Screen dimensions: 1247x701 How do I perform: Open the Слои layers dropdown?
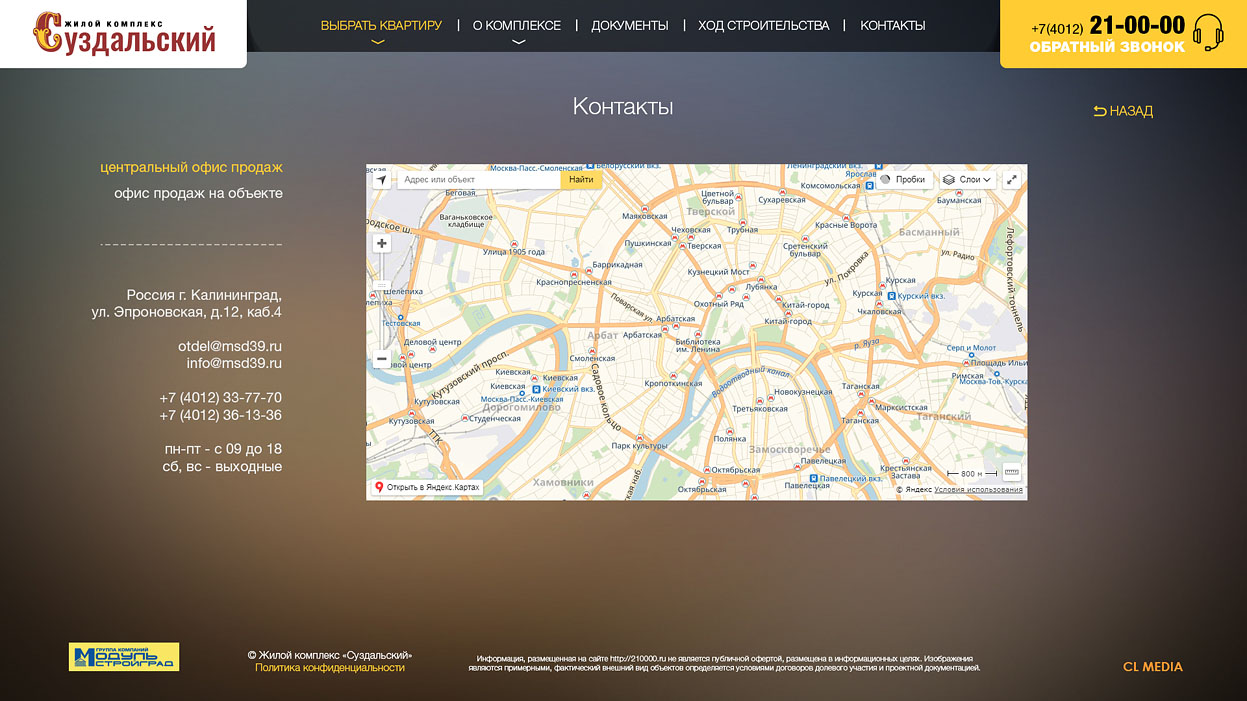(x=967, y=180)
